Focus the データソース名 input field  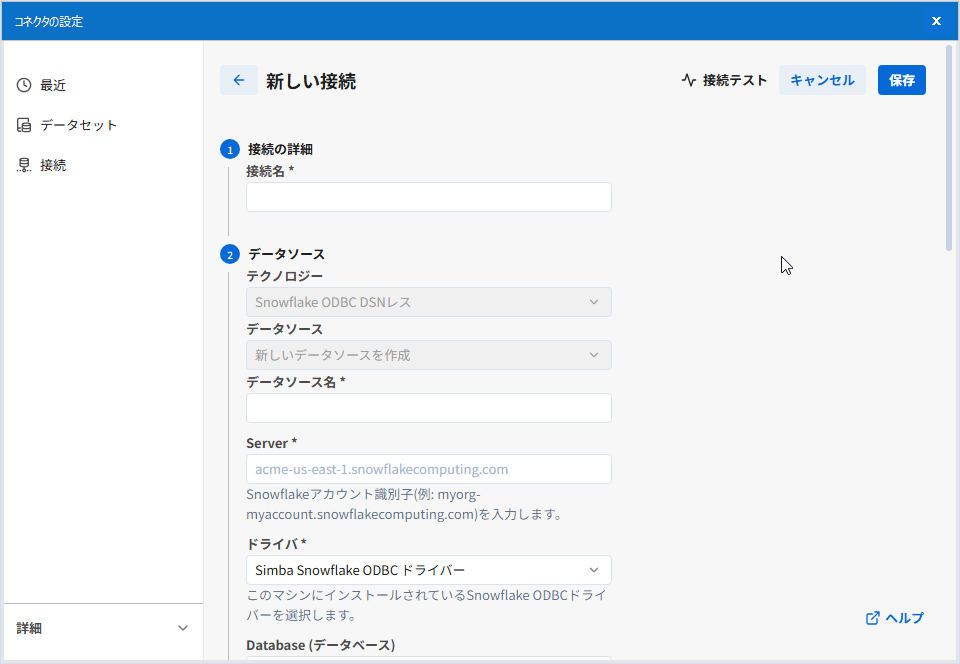(429, 408)
